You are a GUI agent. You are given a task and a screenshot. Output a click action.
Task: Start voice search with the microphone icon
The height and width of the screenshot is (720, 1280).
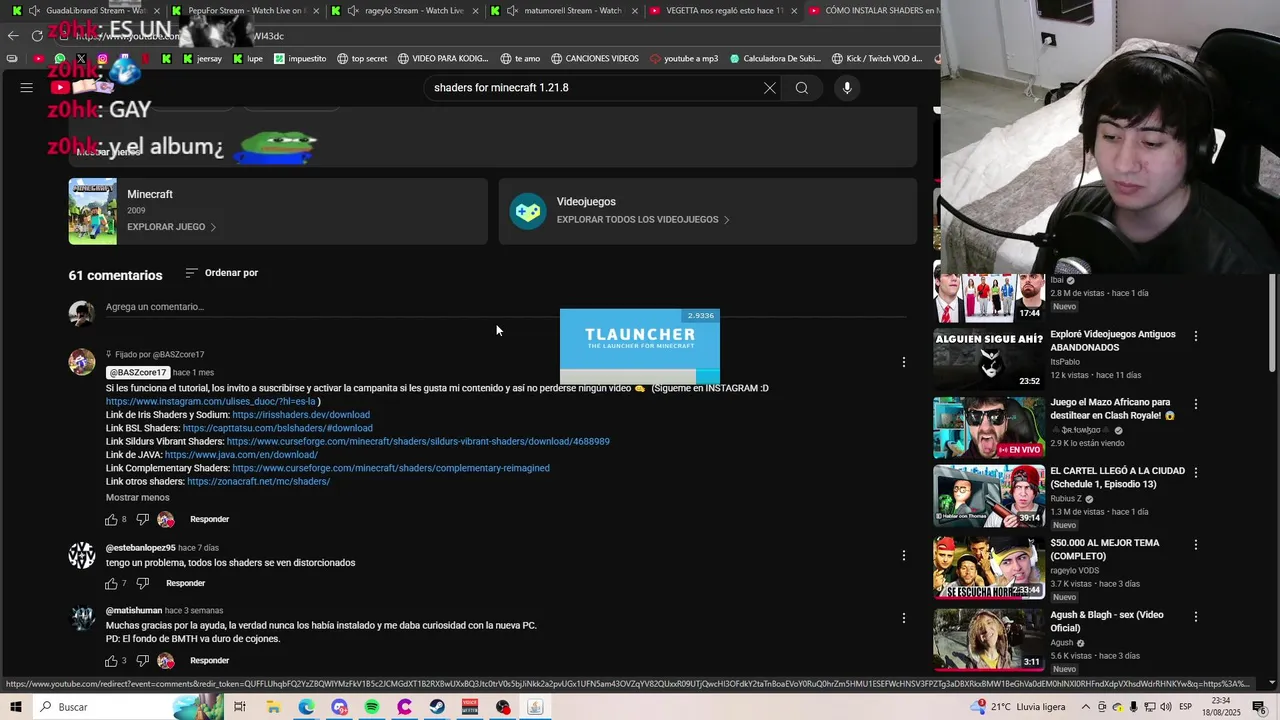[x=847, y=88]
